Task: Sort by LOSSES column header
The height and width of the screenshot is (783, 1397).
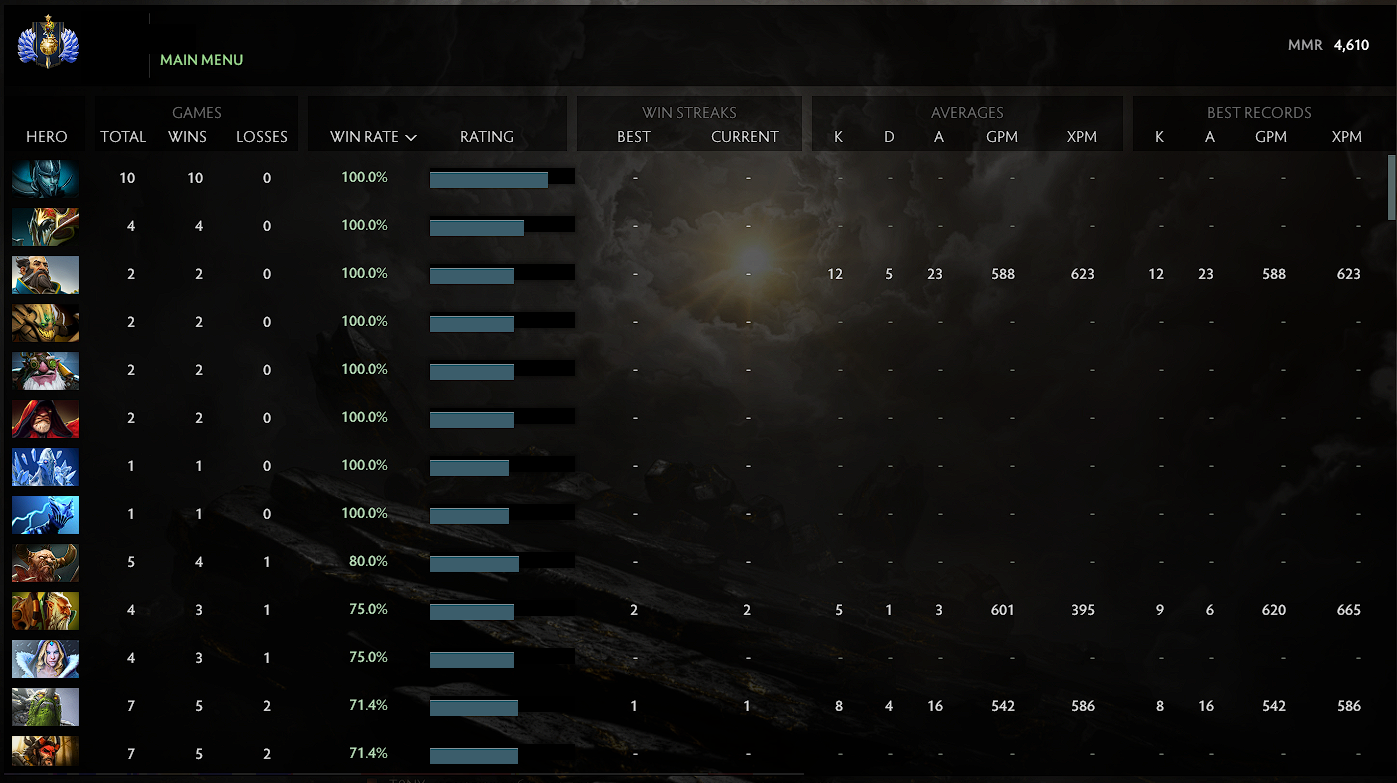Action: pyautogui.click(x=262, y=137)
